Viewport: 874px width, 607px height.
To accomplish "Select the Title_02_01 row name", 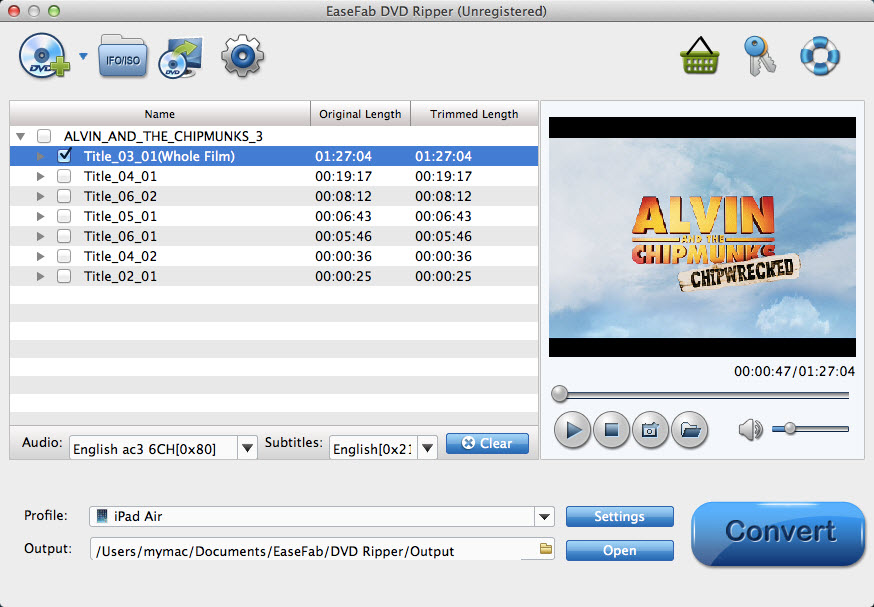I will click(120, 276).
